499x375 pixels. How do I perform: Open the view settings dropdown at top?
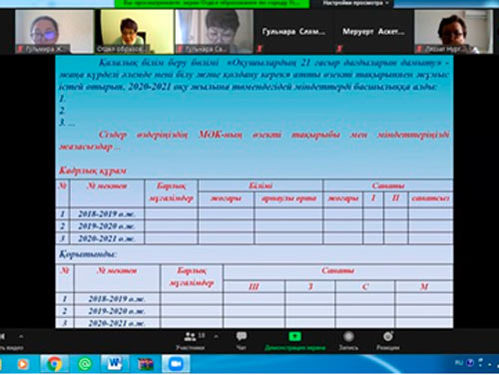tap(355, 3)
